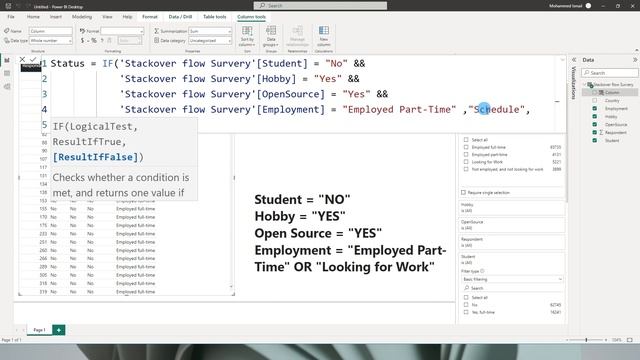This screenshot has width=640, height=360.
Task: Click the Data pane Search field
Action: click(x=610, y=73)
